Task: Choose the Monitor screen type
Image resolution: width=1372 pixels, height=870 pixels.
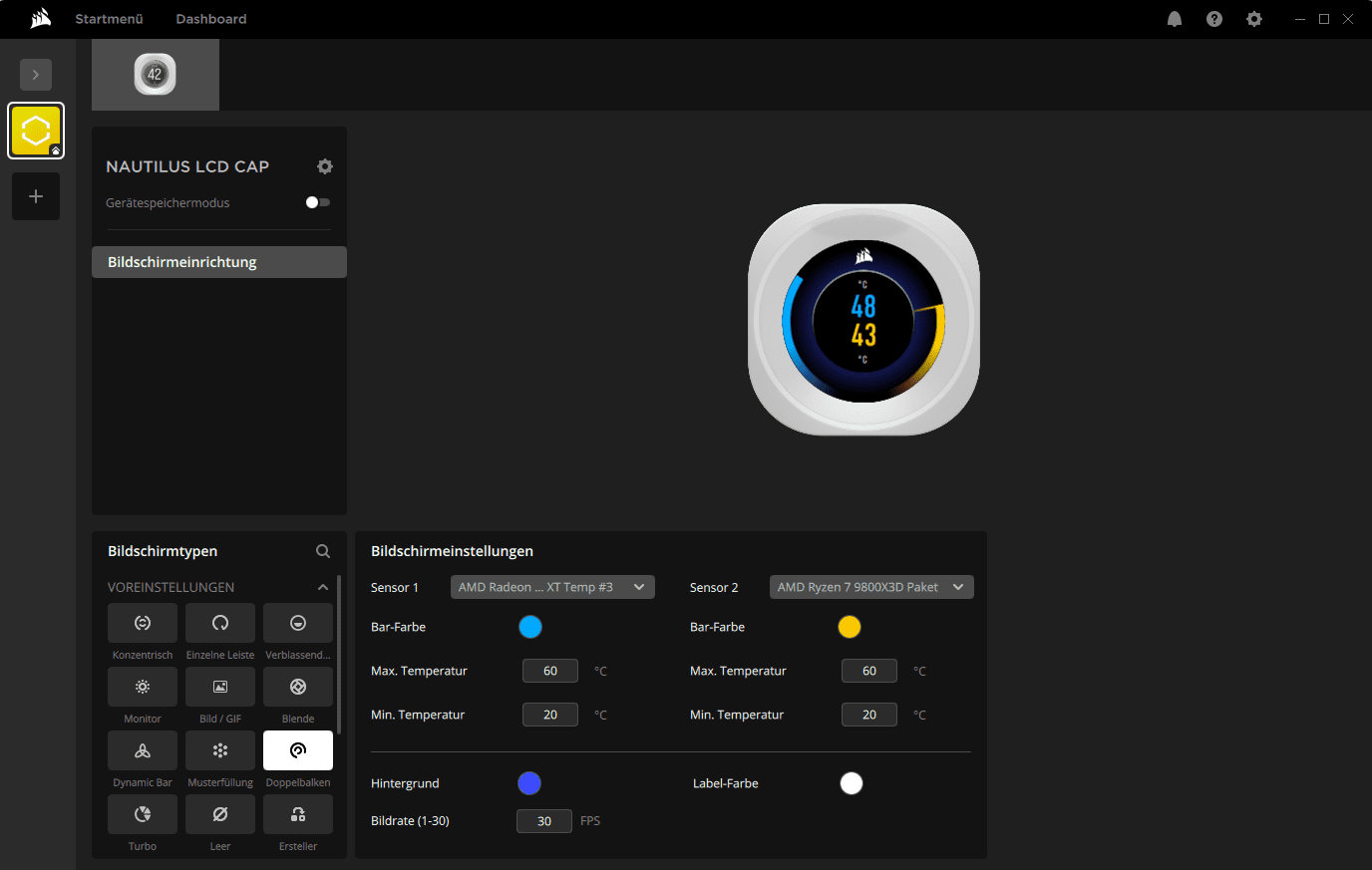Action: click(x=143, y=687)
